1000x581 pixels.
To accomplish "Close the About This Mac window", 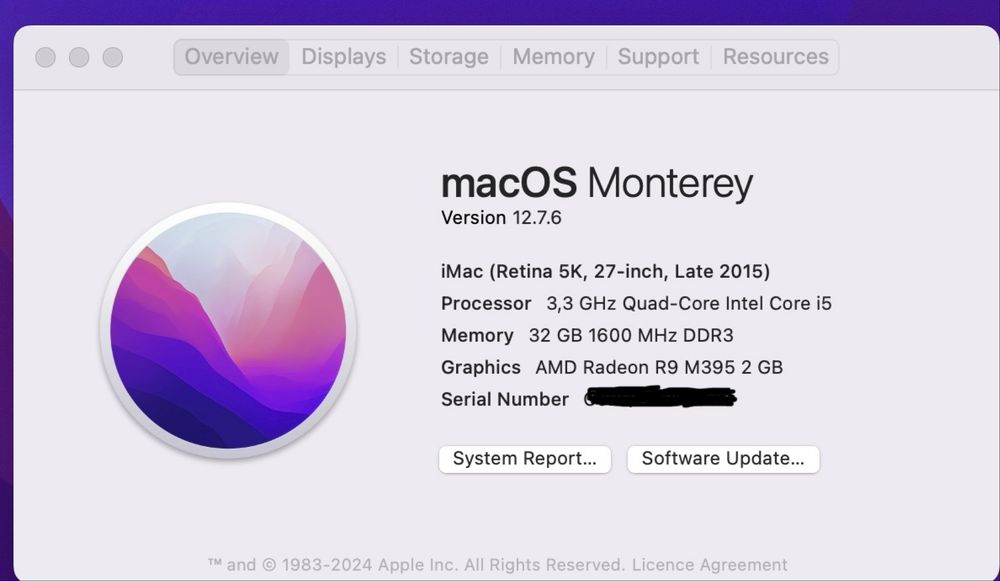I will point(45,57).
